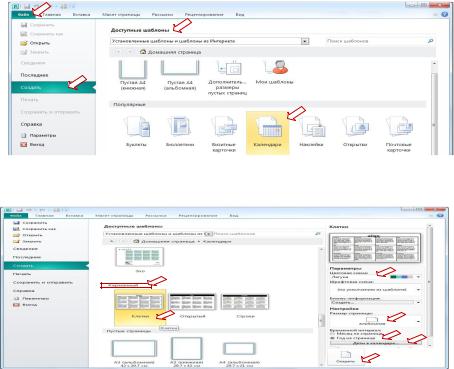The height and width of the screenshot is (369, 454).
Task: Expand the Шрифтовая схема dropdown
Action: click(418, 290)
